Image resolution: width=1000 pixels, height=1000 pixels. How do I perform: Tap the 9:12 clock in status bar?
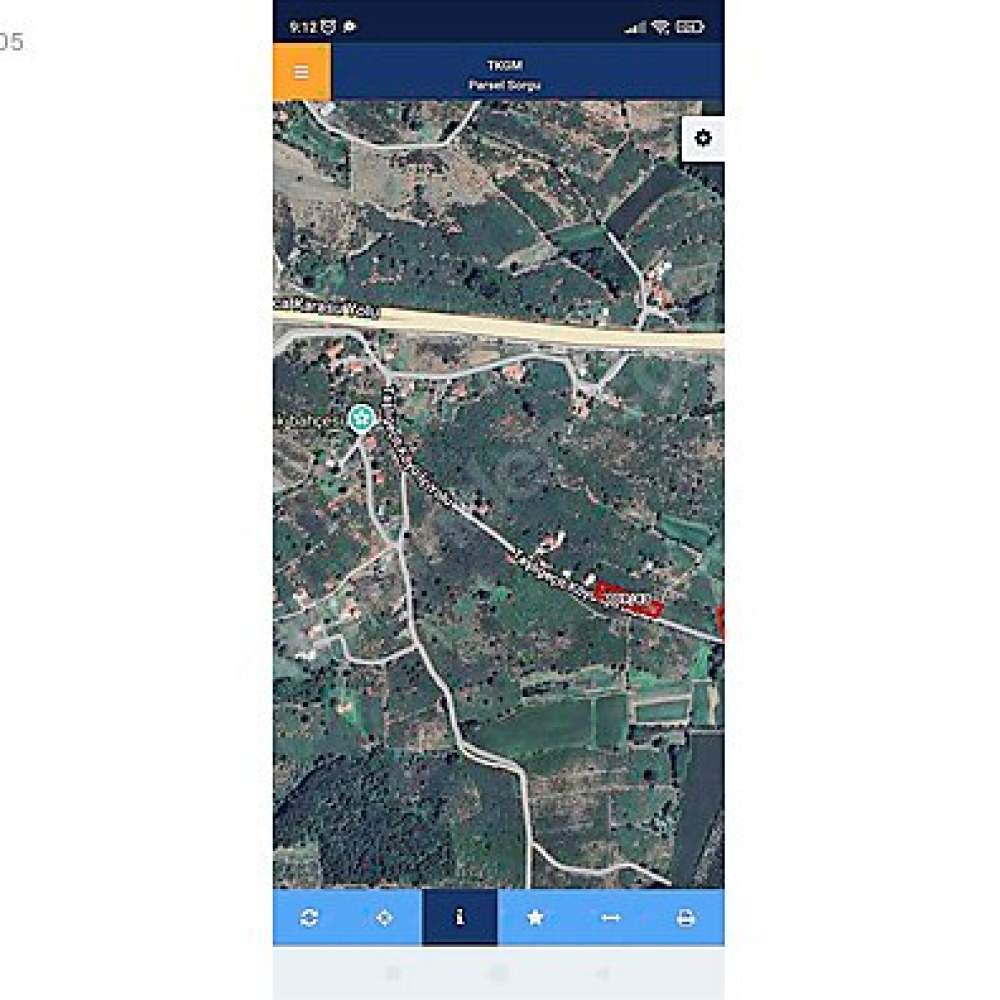[x=303, y=27]
